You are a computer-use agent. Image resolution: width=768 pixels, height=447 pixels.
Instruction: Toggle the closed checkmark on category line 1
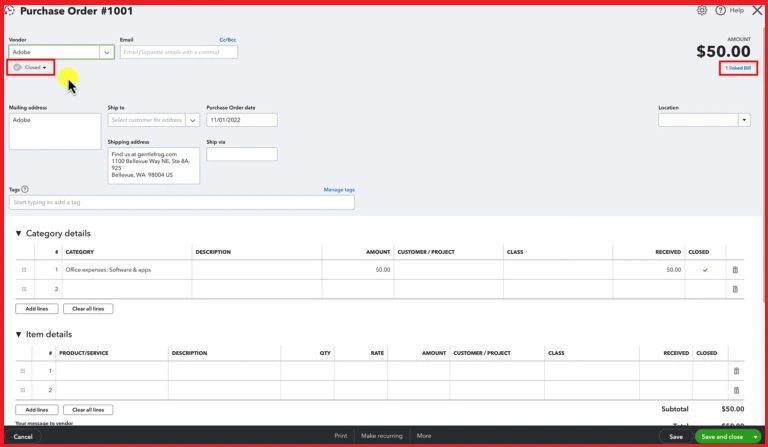coord(705,270)
